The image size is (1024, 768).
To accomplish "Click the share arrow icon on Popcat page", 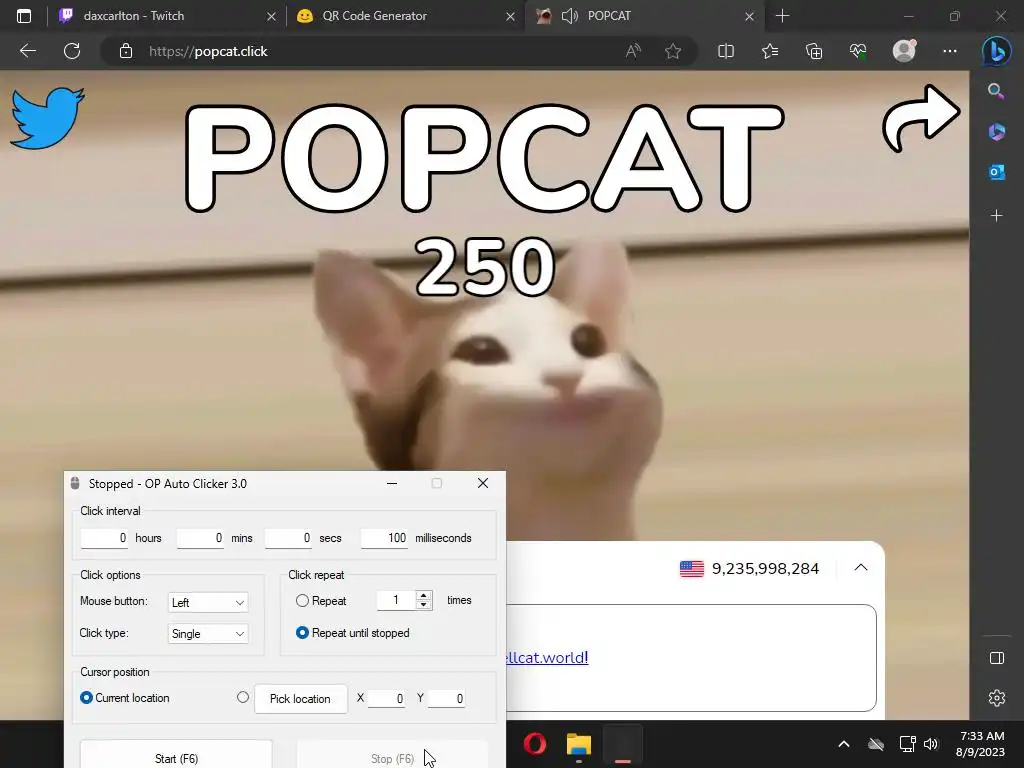I will (x=921, y=119).
